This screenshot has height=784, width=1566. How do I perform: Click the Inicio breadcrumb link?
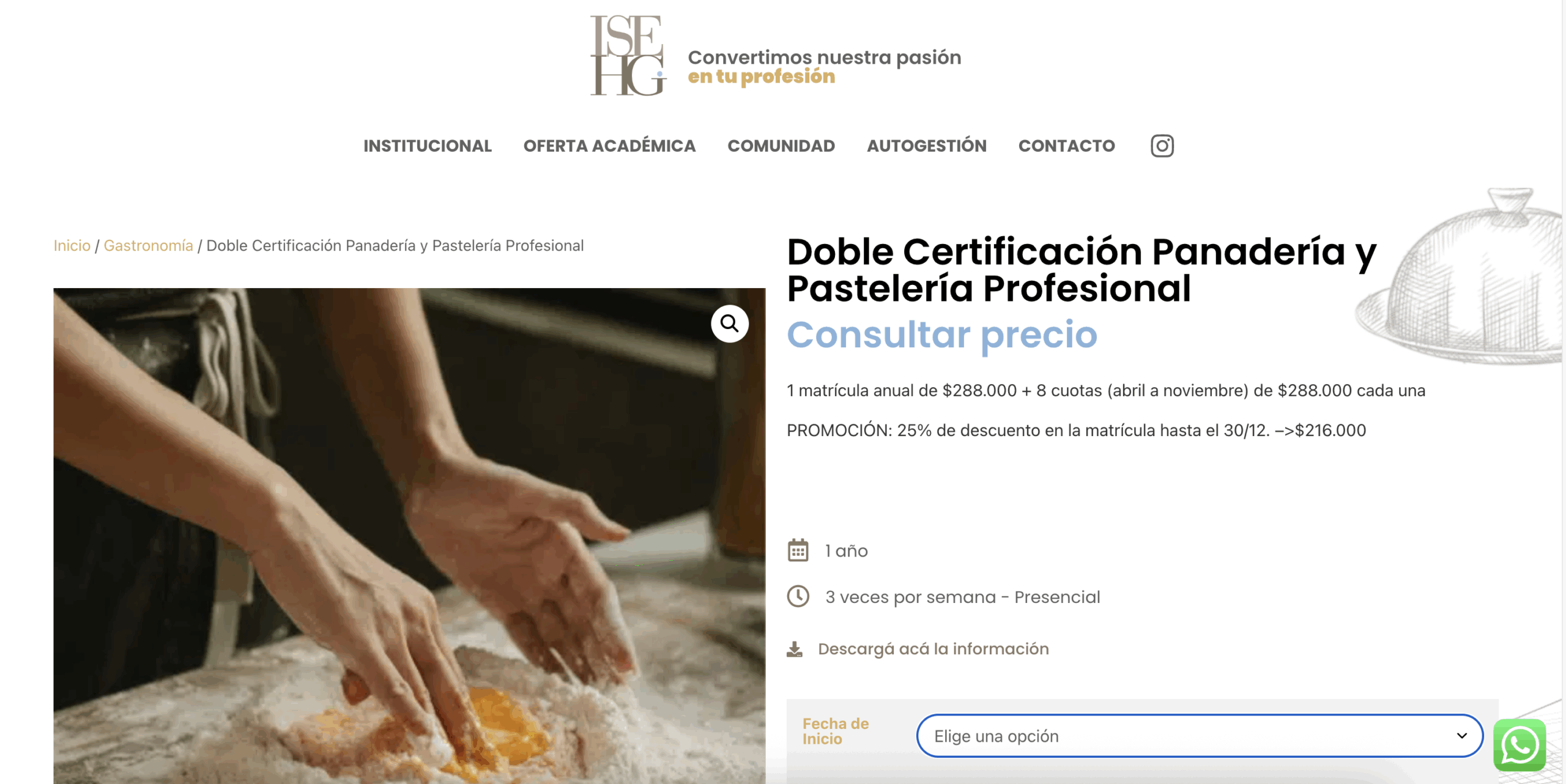tap(72, 246)
